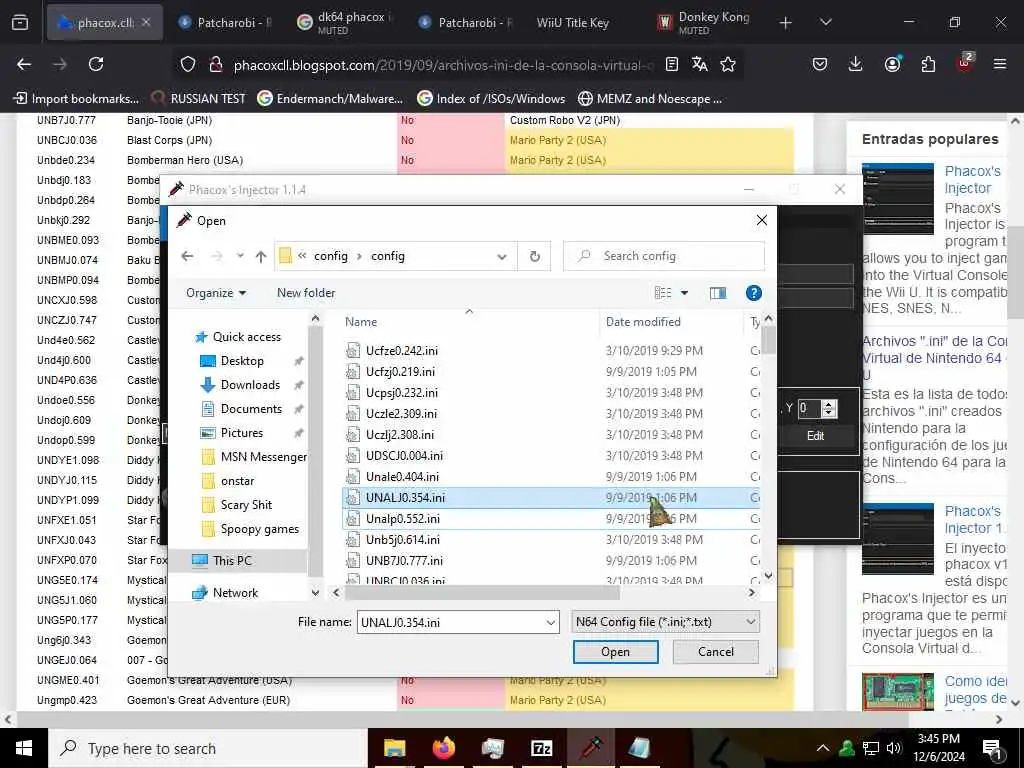
Task: Select file Ucfze0.242.ini
Action: point(402,351)
